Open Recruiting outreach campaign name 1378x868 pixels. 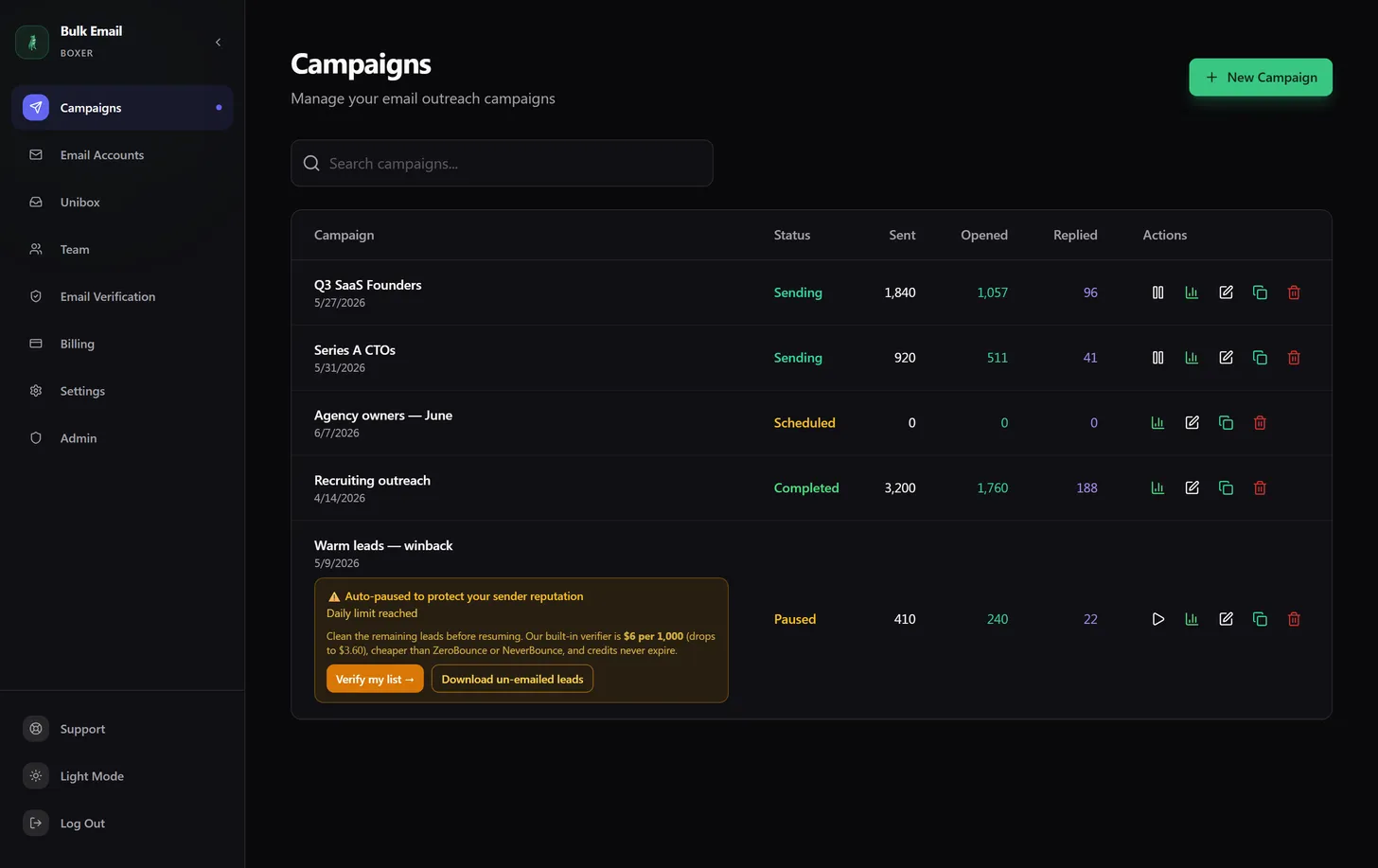point(372,481)
